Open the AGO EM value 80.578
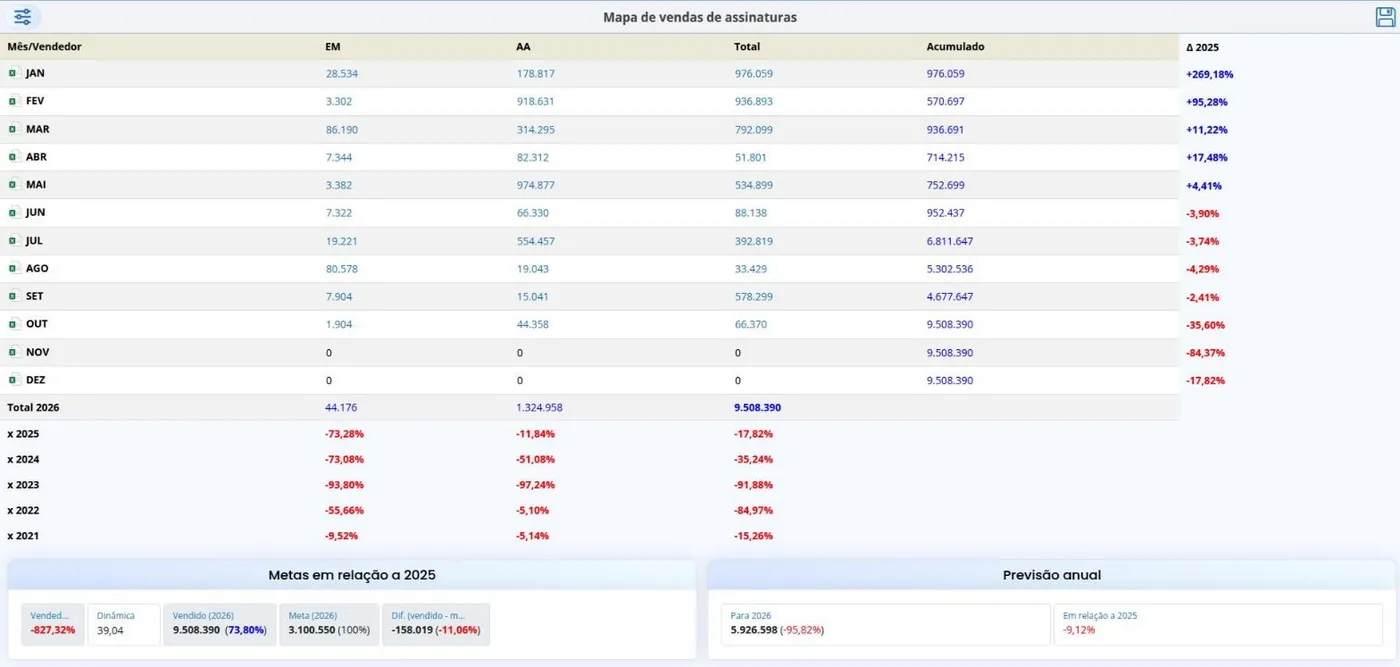 (341, 269)
